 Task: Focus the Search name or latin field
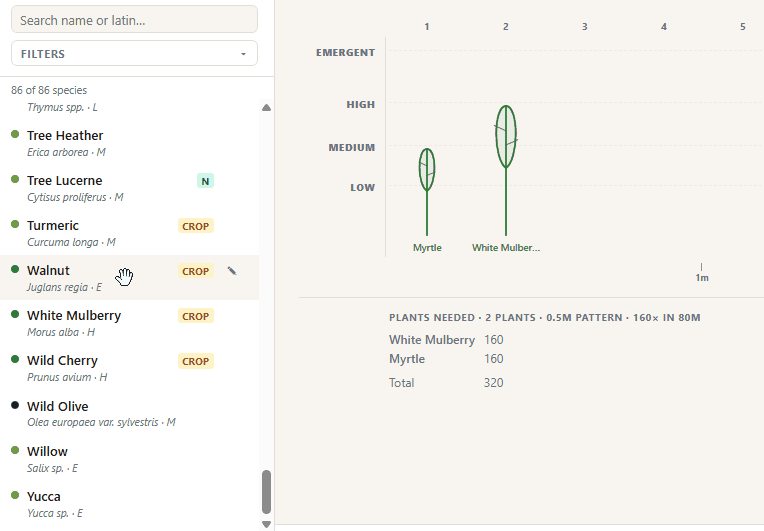(134, 19)
